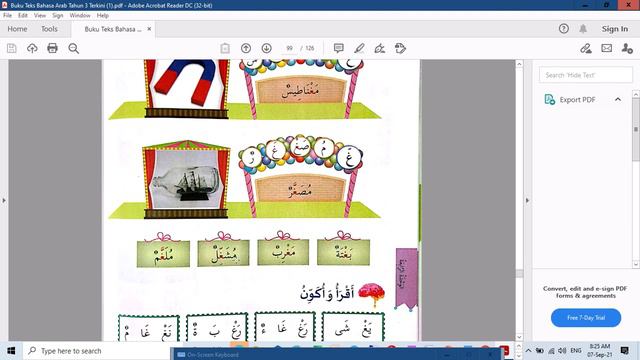This screenshot has height=360, width=640.
Task: Open the Find text magnifier tool
Action: point(73,48)
